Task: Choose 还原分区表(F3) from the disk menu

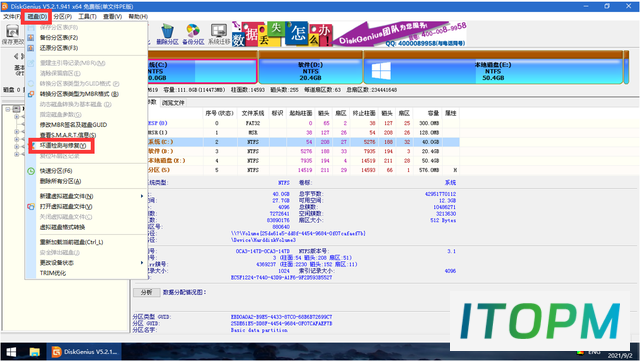Action: point(59,48)
